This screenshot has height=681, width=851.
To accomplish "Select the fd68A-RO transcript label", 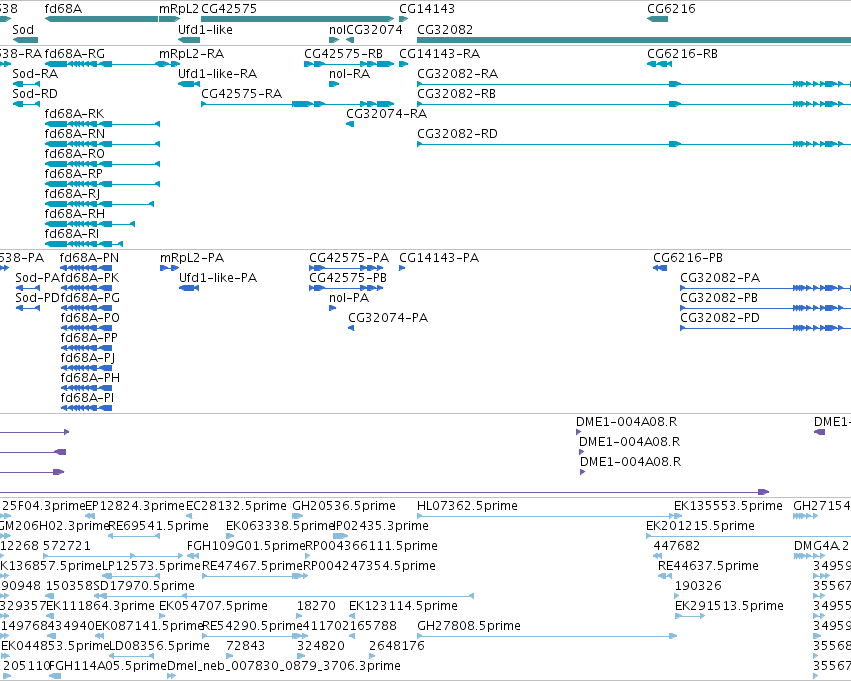I will tap(75, 154).
